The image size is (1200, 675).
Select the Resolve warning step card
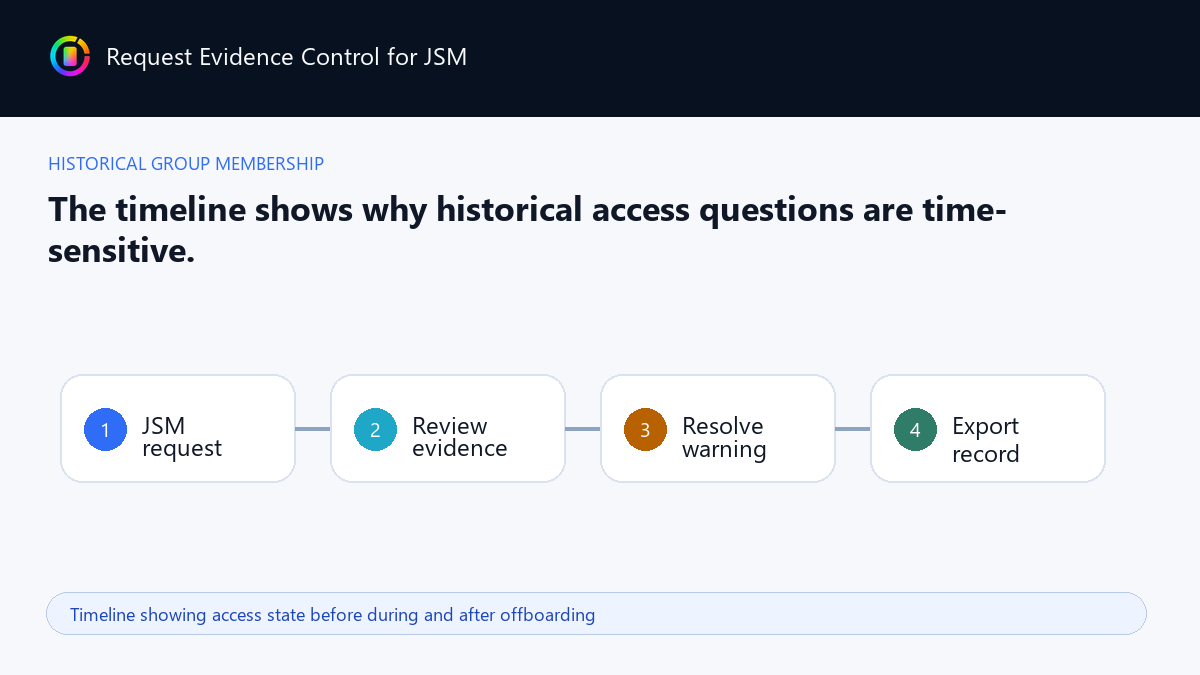click(718, 429)
